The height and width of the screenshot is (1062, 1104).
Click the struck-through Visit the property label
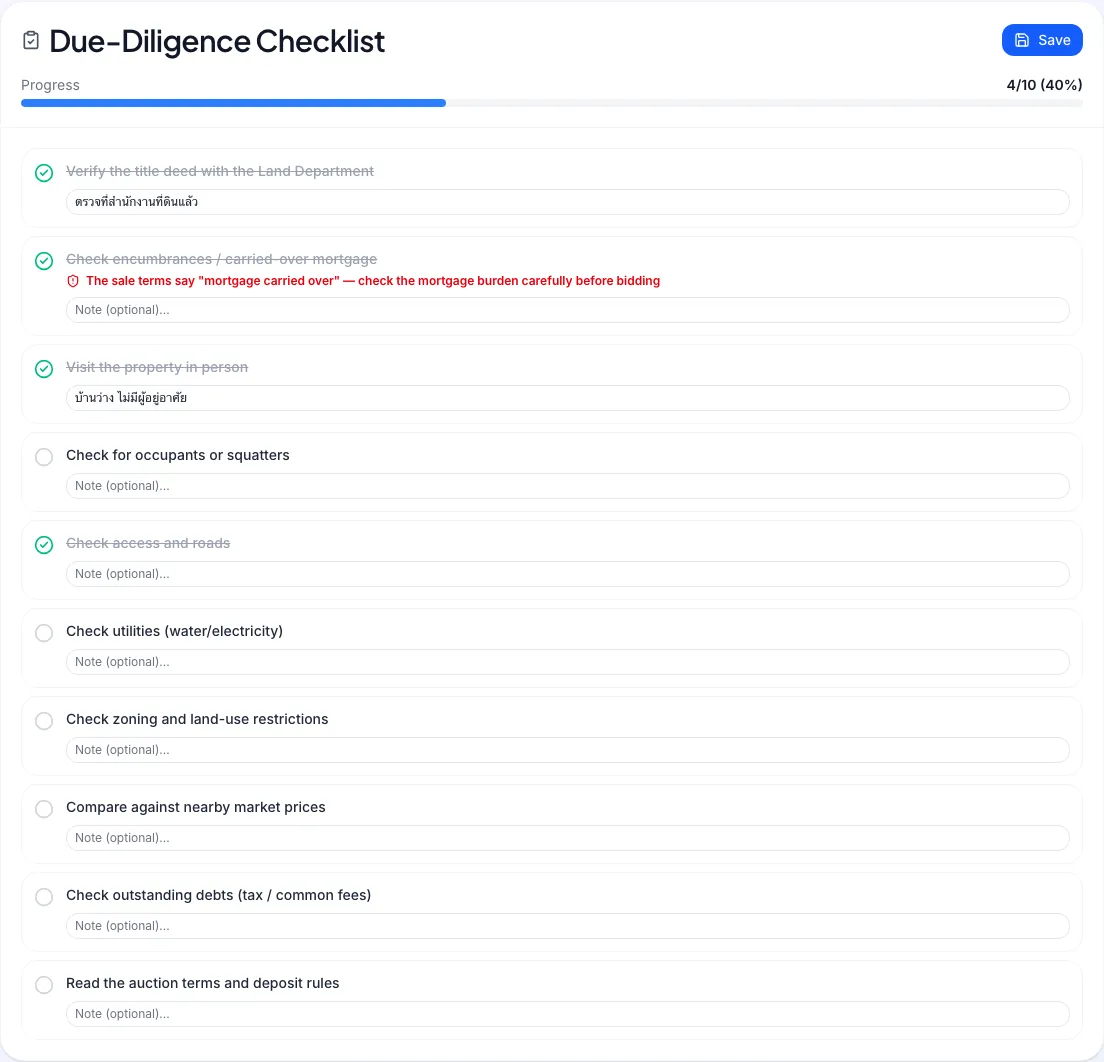(x=157, y=367)
